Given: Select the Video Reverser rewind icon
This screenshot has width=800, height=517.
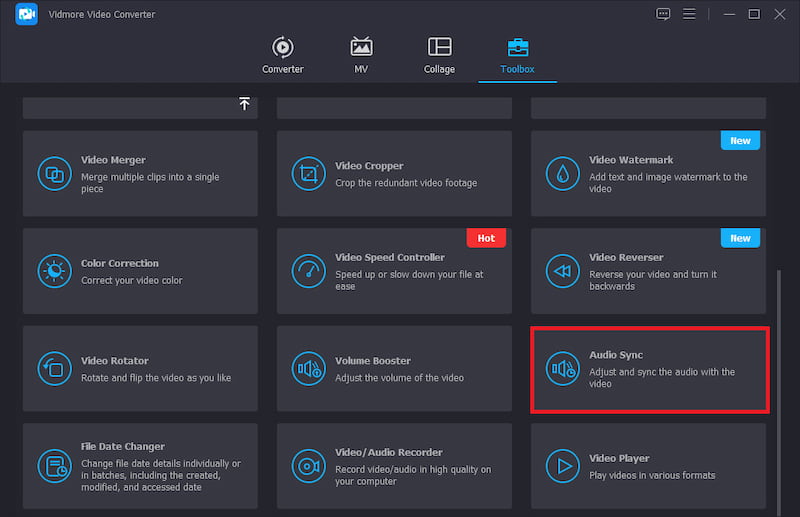Looking at the screenshot, I should pyautogui.click(x=563, y=271).
